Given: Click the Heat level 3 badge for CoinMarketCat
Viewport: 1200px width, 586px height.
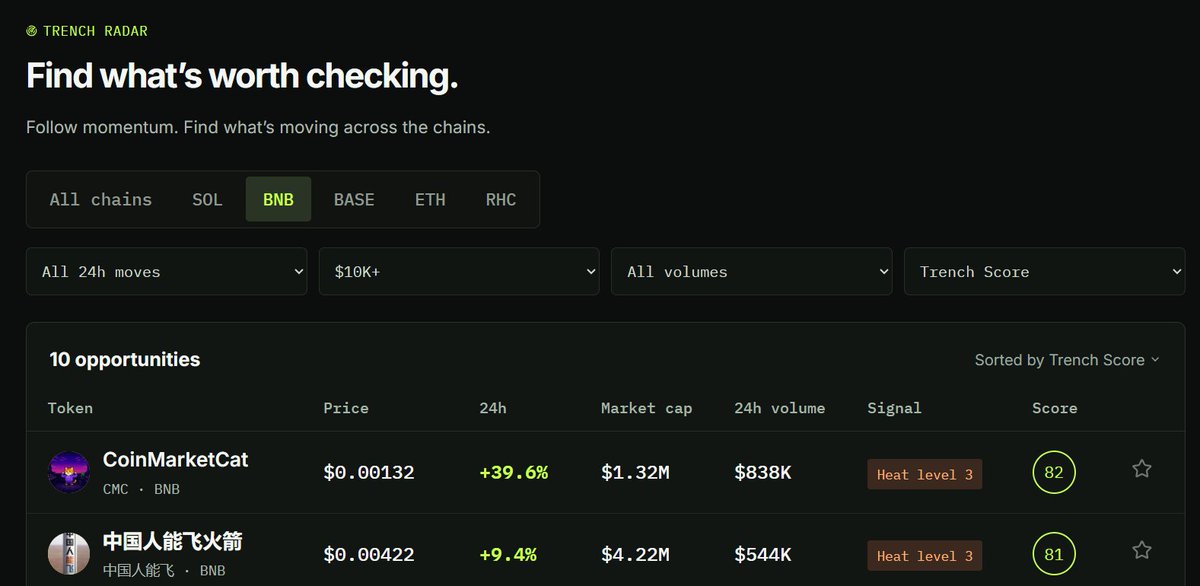Looking at the screenshot, I should click(924, 474).
